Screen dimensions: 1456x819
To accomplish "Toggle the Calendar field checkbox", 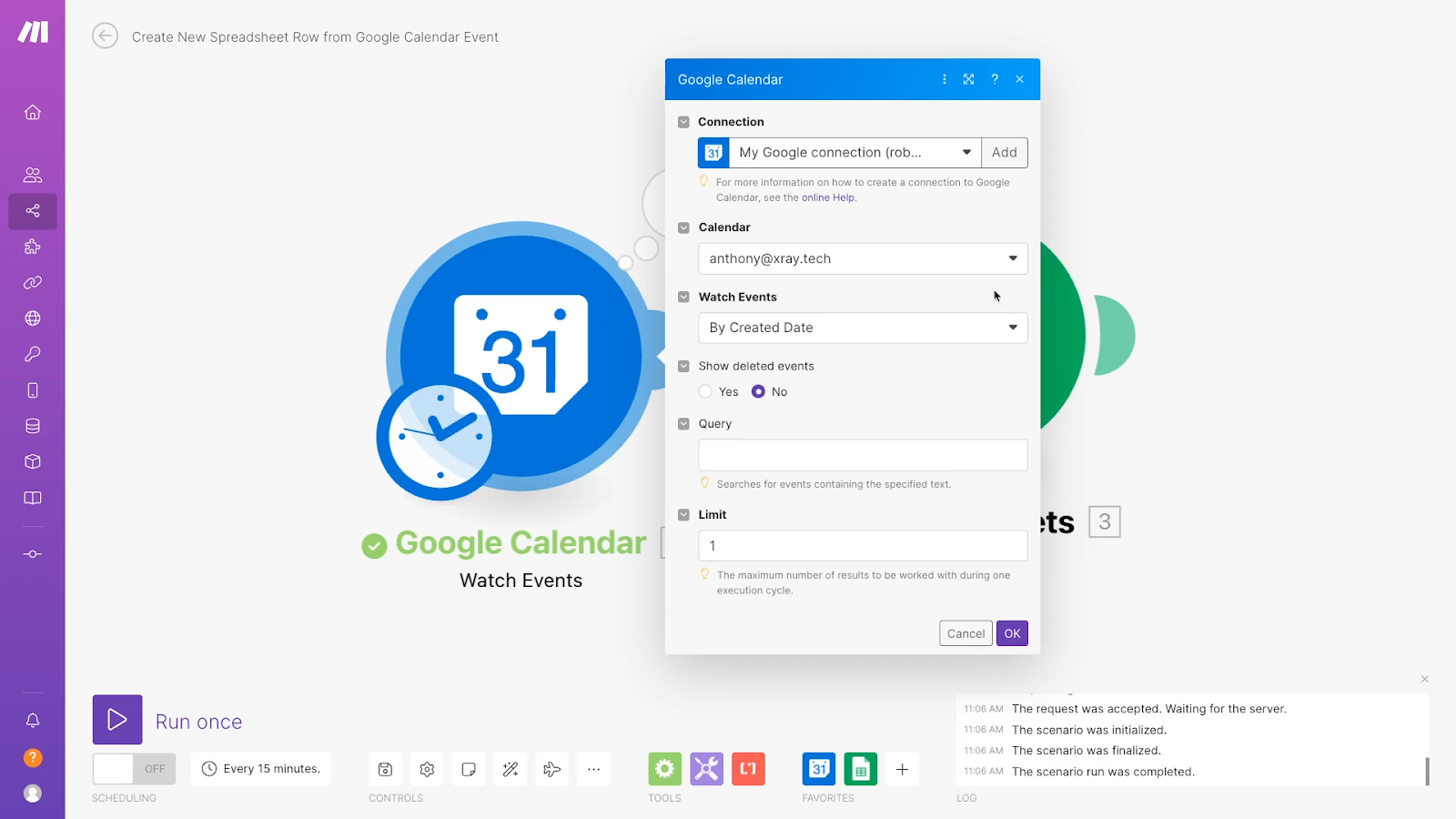I will (x=684, y=227).
